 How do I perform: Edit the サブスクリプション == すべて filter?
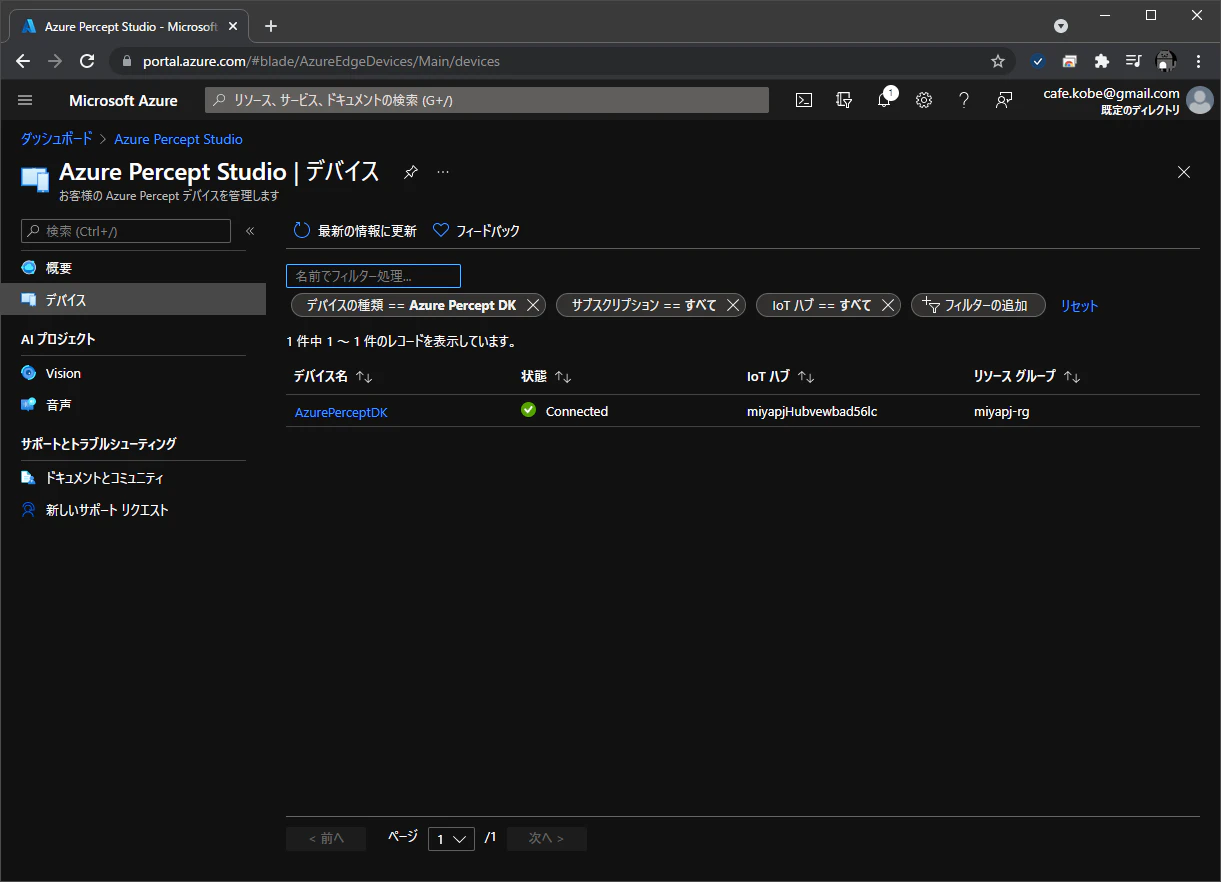tap(644, 305)
